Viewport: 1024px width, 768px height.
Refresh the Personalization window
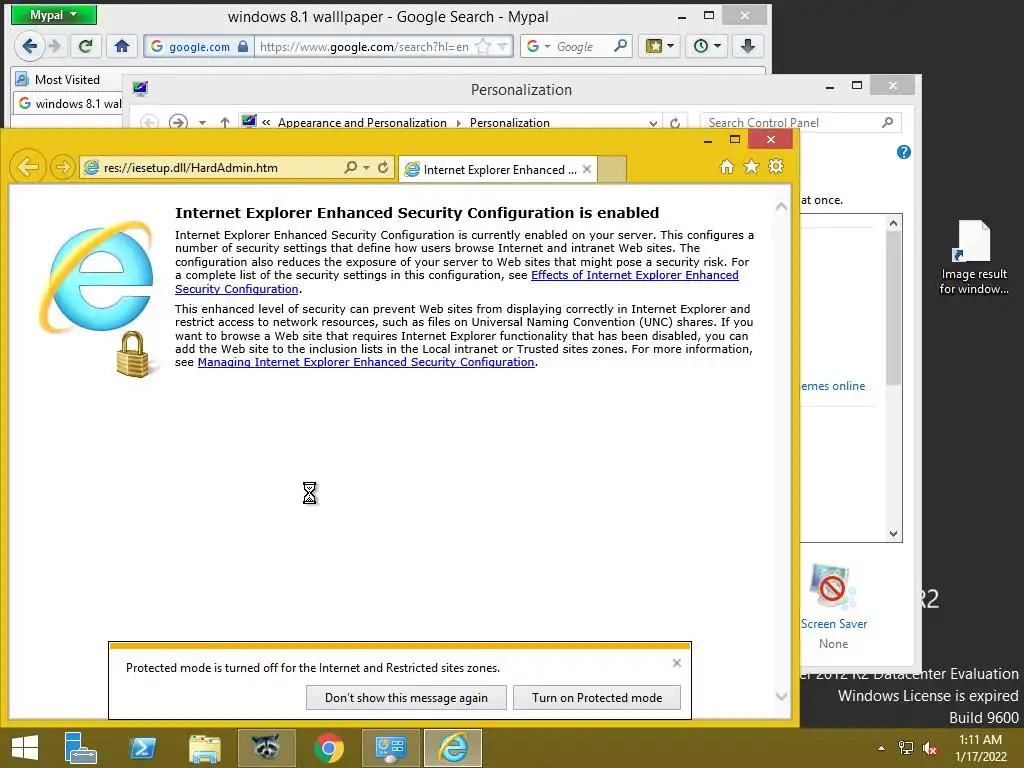675,123
